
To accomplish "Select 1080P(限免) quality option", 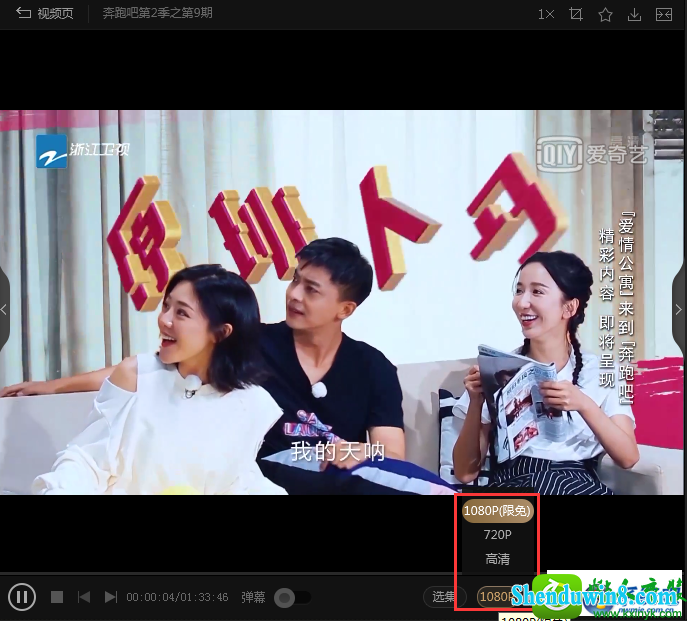I will [x=497, y=511].
